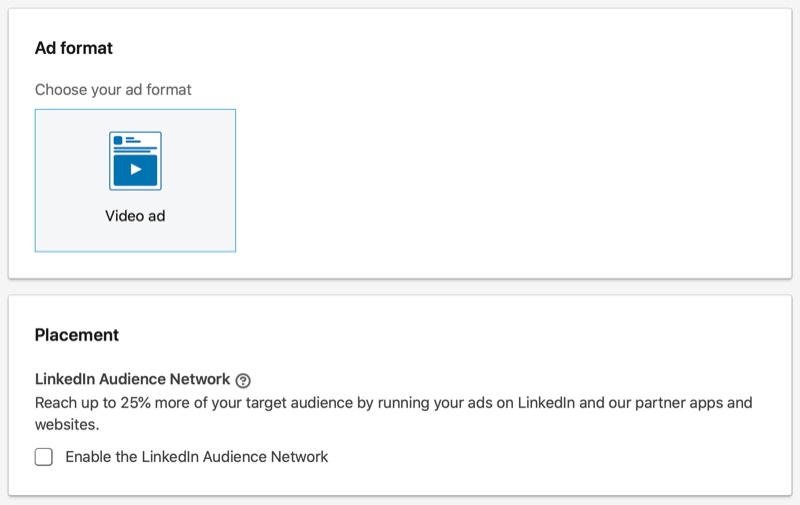Click the "Enable the LinkedIn Audience Network" label

(x=196, y=457)
